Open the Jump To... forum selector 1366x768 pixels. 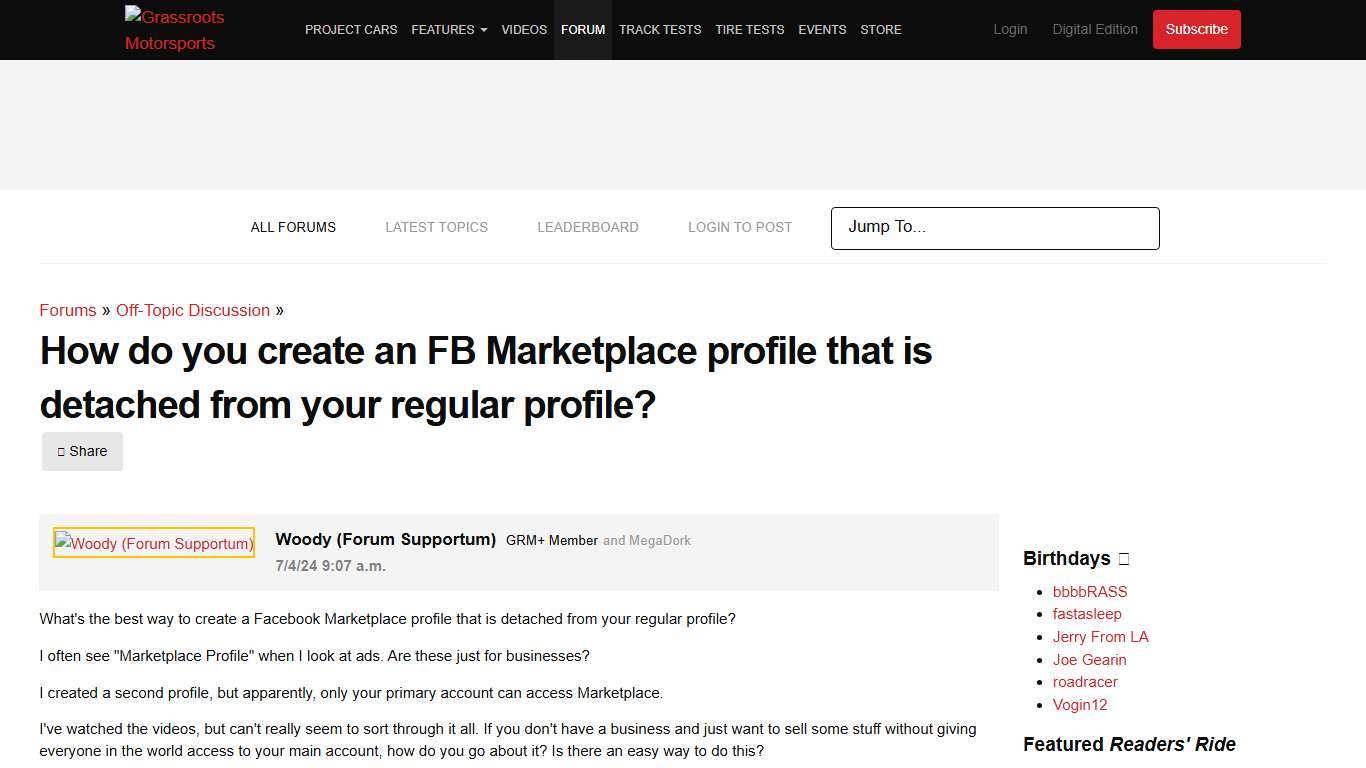tap(994, 228)
